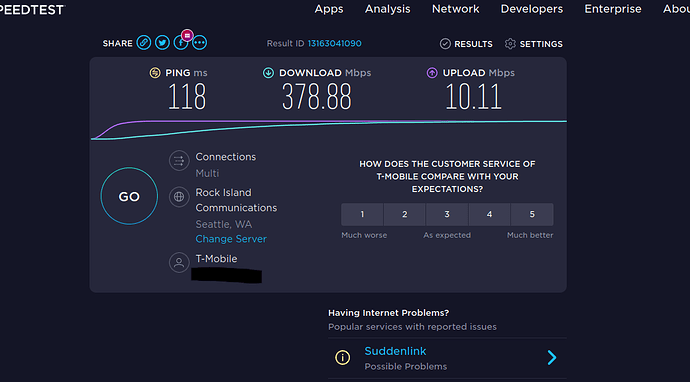
Task: Click the Settings gear icon
Action: 510,44
